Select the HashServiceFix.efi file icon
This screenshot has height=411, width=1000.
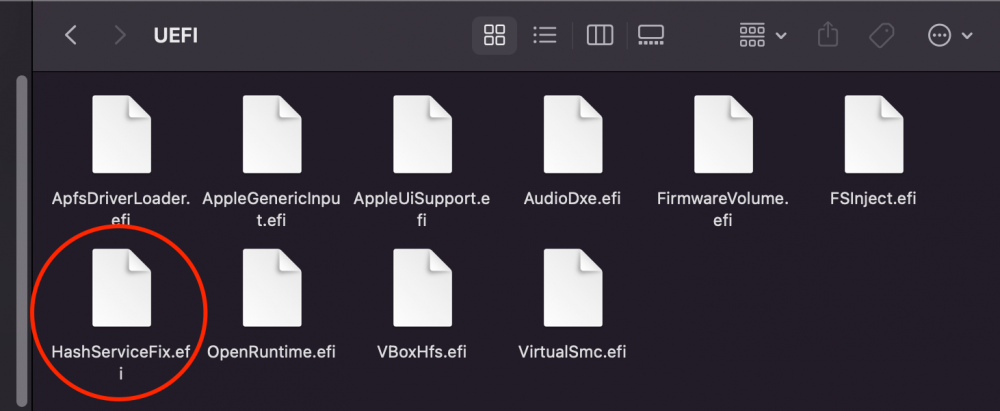(x=121, y=288)
